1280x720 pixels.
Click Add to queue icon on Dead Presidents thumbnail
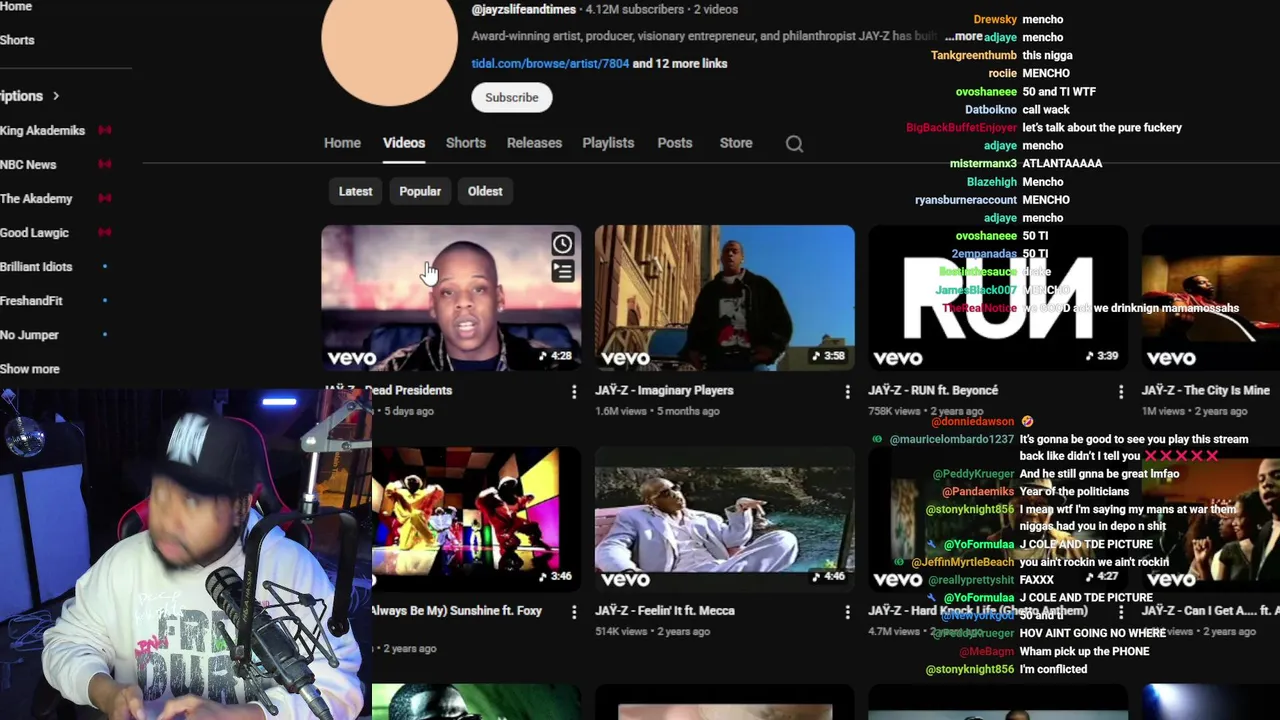(x=562, y=271)
